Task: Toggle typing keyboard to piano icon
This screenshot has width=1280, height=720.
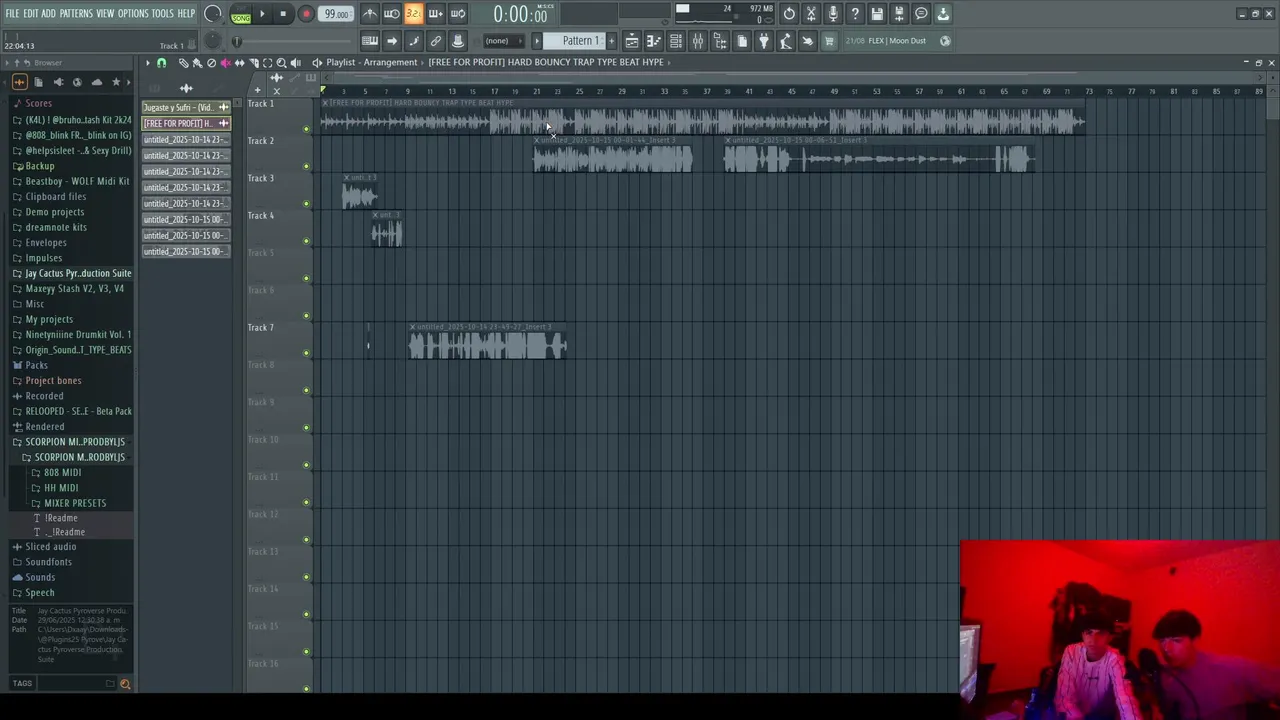Action: click(x=369, y=41)
